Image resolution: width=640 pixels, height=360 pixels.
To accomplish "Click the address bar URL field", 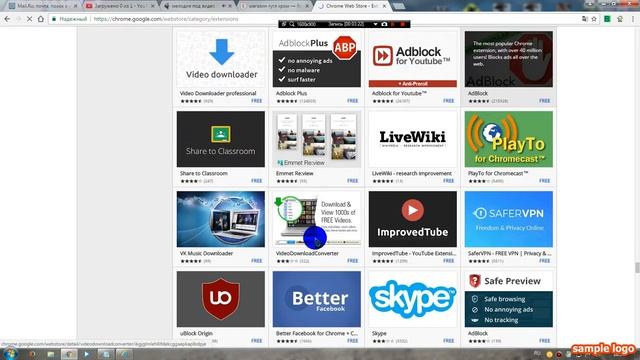I will point(314,19).
